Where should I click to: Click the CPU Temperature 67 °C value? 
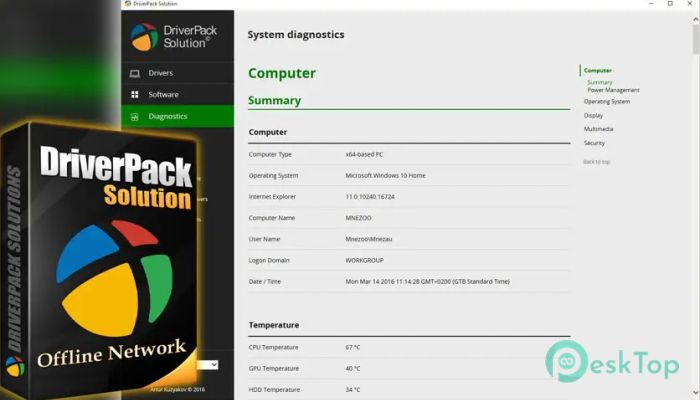pos(352,347)
